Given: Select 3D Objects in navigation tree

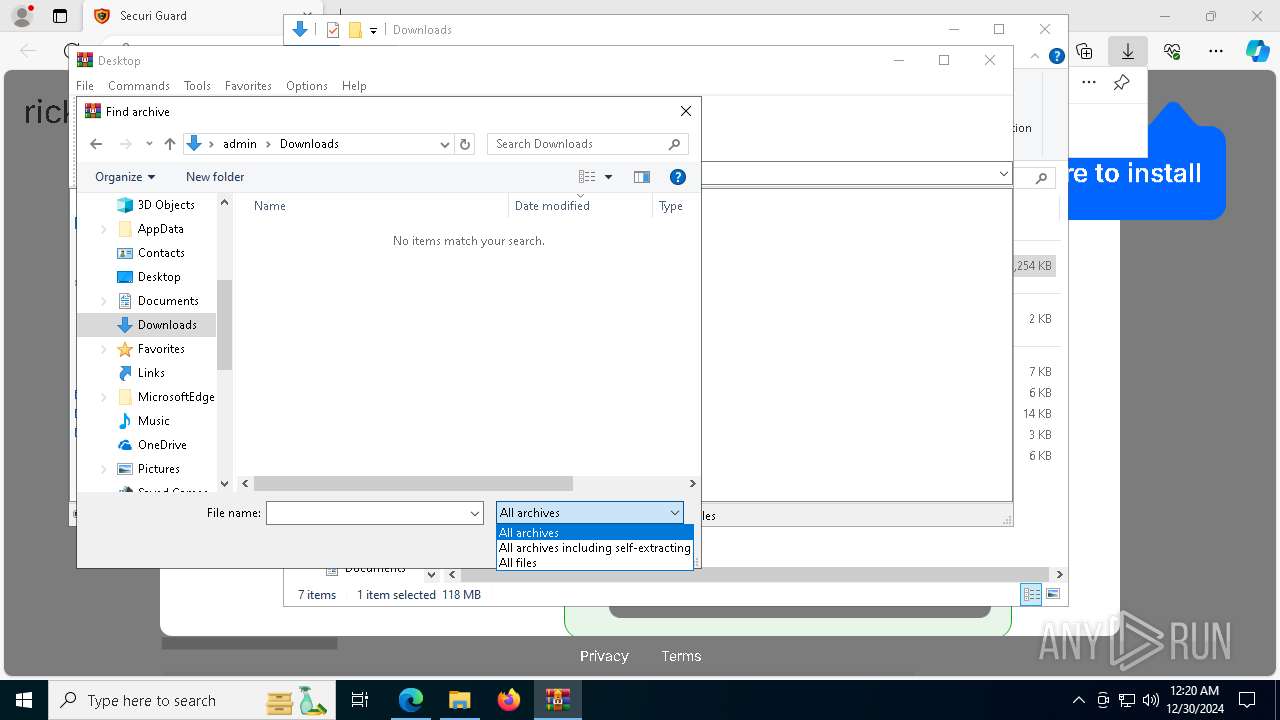Looking at the screenshot, I should tap(165, 205).
